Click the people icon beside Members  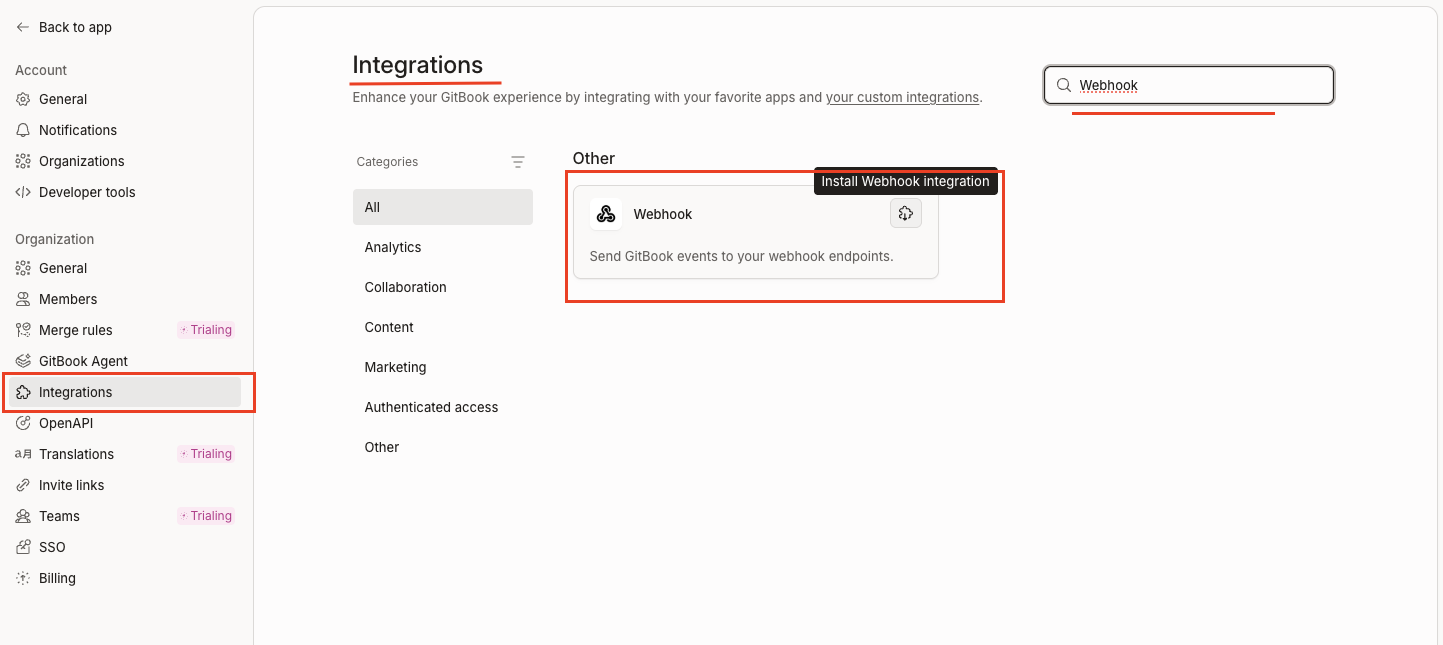point(23,299)
